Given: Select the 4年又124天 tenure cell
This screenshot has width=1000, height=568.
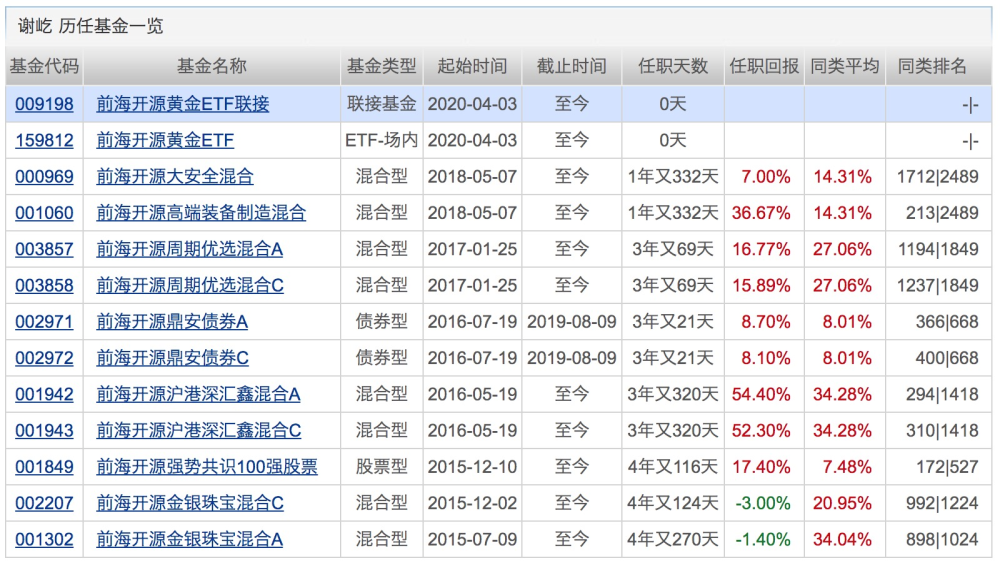Looking at the screenshot, I should coord(673,504).
